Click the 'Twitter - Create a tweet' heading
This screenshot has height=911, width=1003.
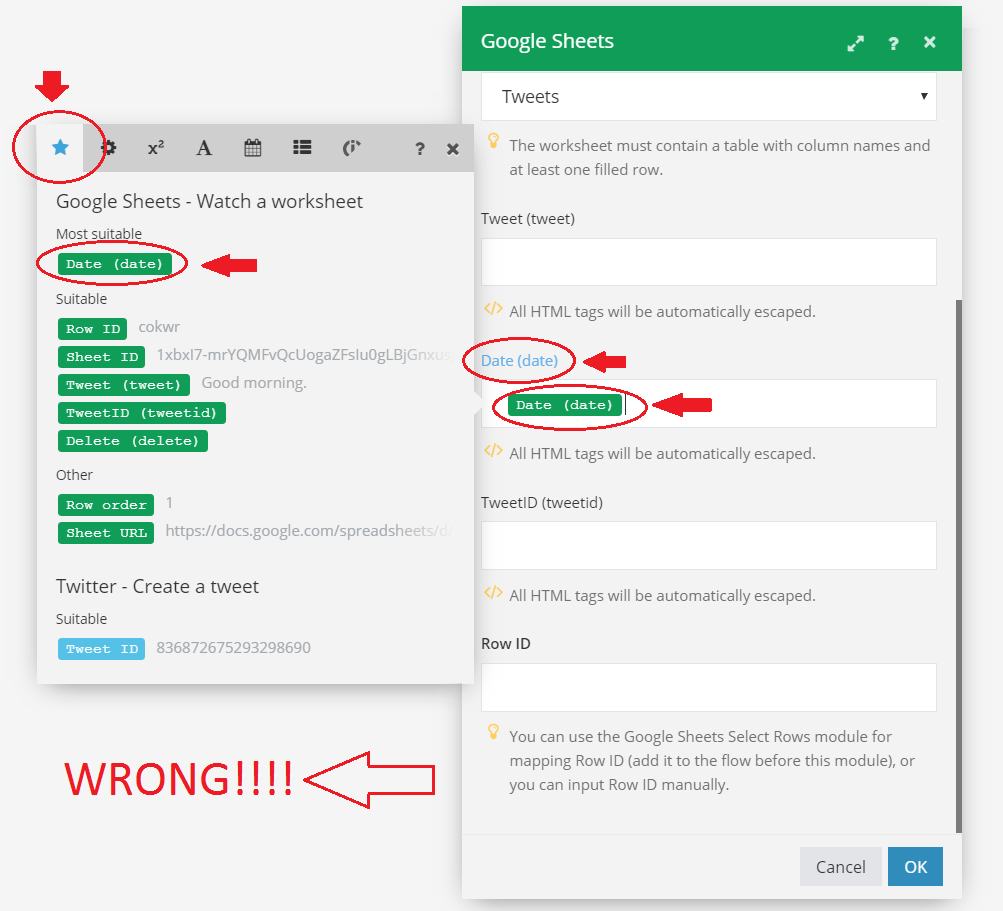157,587
